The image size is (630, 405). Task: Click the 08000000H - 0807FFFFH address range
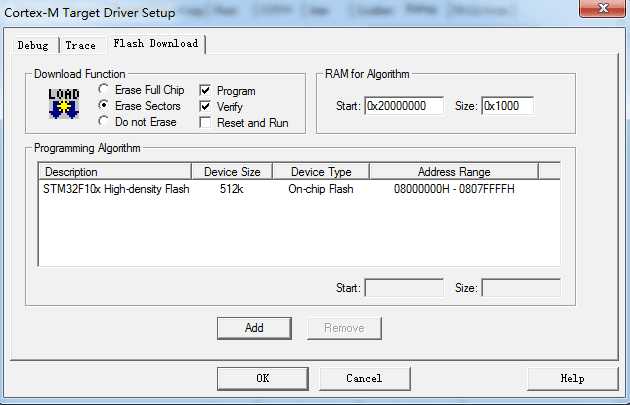click(x=454, y=189)
